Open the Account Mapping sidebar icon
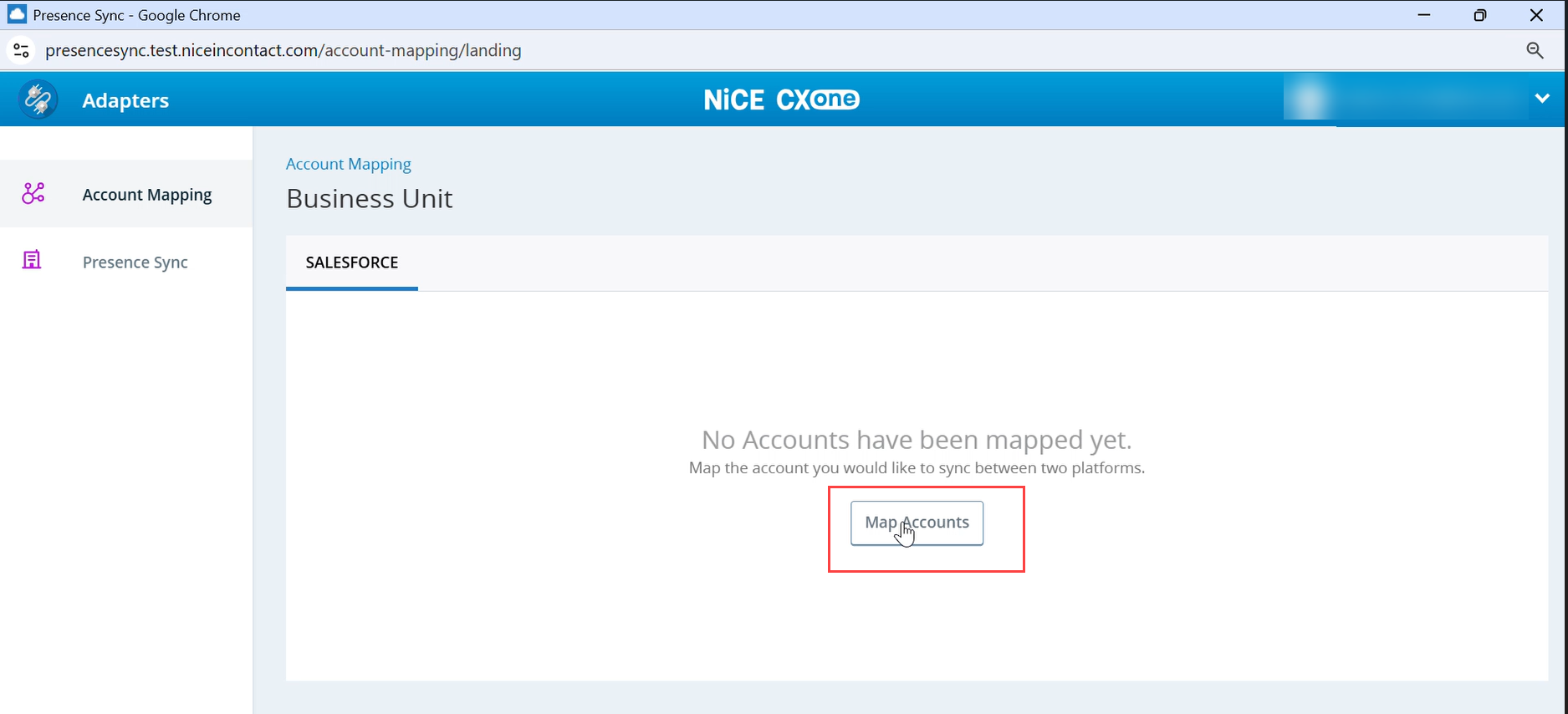Image resolution: width=1568 pixels, height=714 pixels. tap(33, 194)
